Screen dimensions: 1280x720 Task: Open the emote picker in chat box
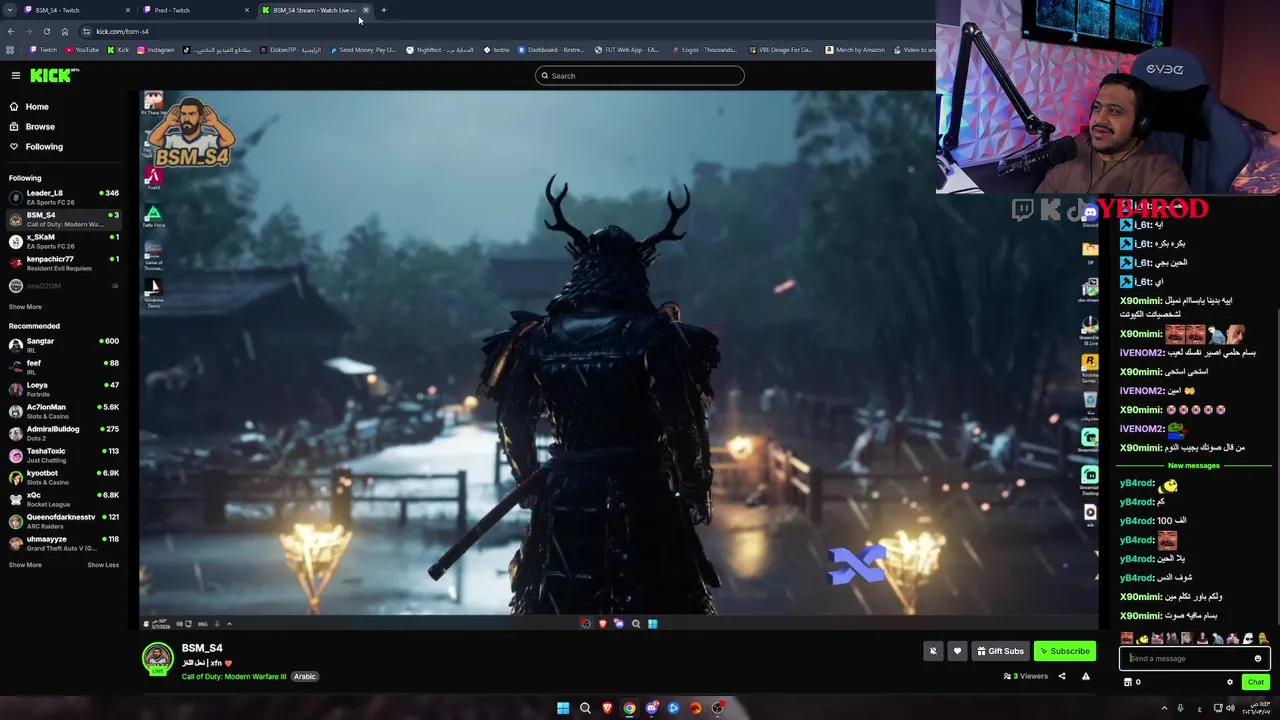pos(1258,658)
